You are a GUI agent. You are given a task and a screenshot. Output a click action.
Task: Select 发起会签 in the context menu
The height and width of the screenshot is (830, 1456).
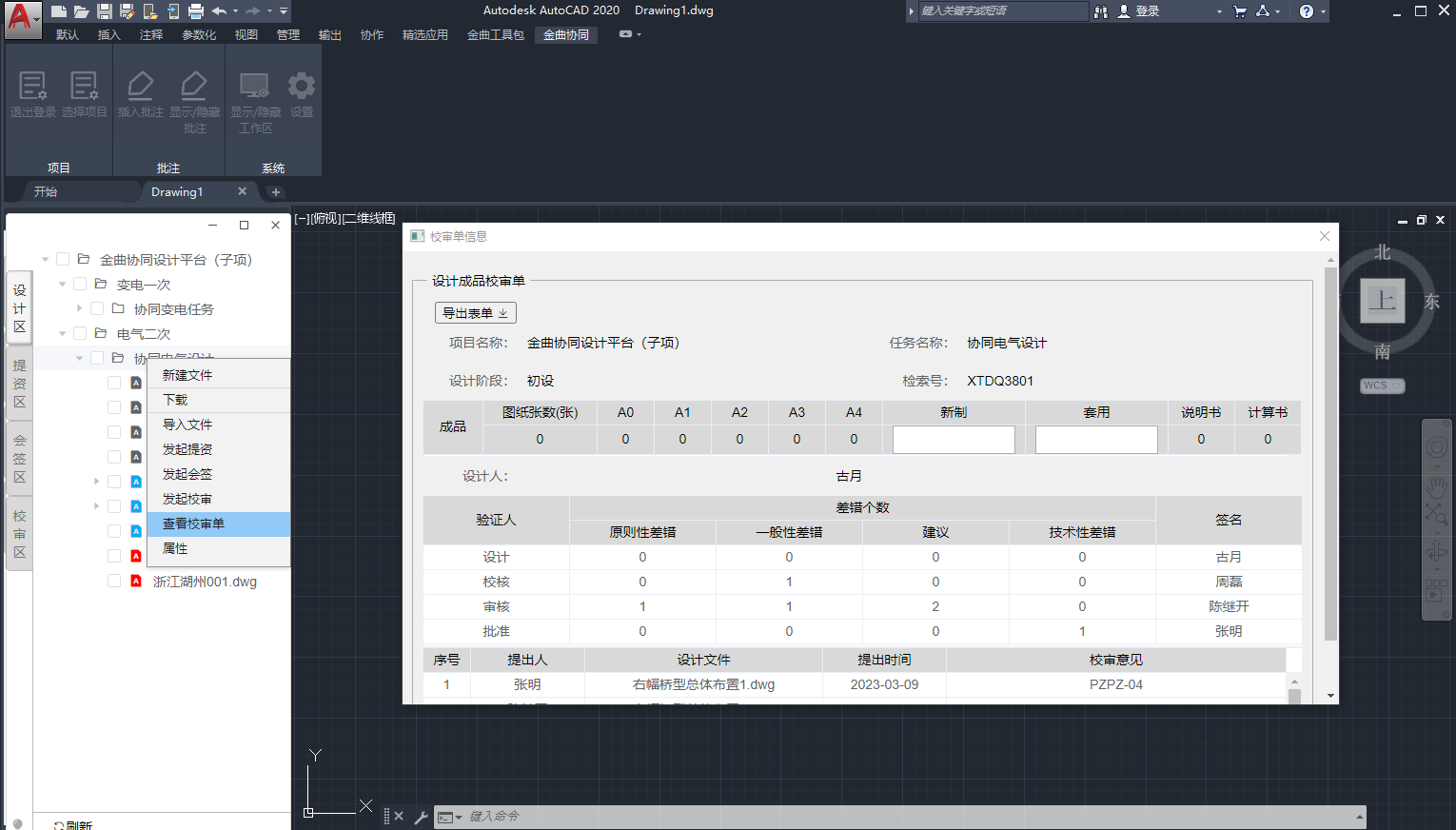coord(187,474)
